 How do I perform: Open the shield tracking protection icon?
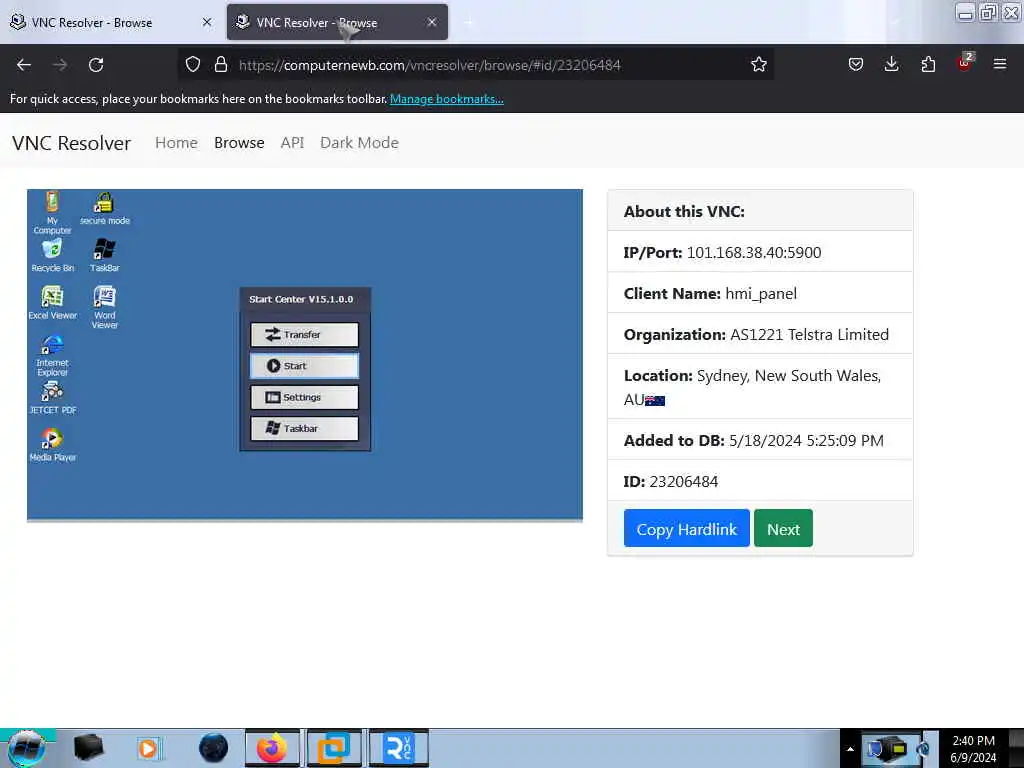193,65
